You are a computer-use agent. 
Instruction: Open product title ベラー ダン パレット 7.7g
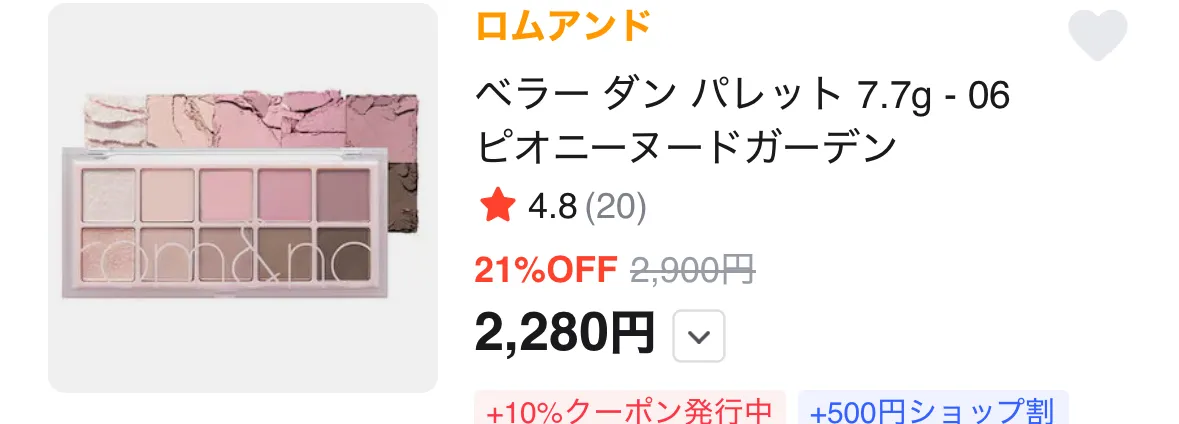coord(742,96)
